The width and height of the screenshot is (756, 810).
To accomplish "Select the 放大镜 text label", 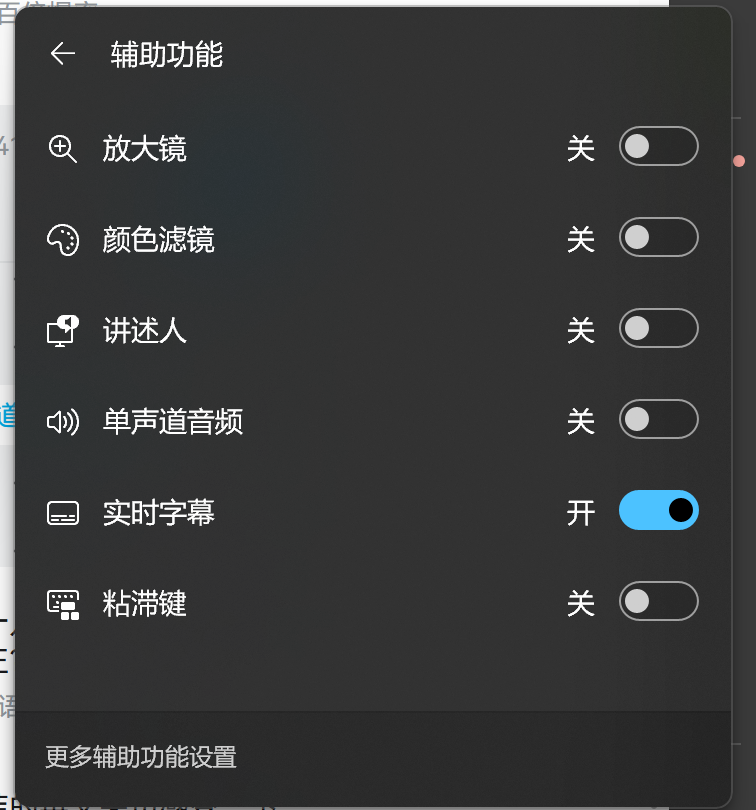I will pyautogui.click(x=144, y=149).
